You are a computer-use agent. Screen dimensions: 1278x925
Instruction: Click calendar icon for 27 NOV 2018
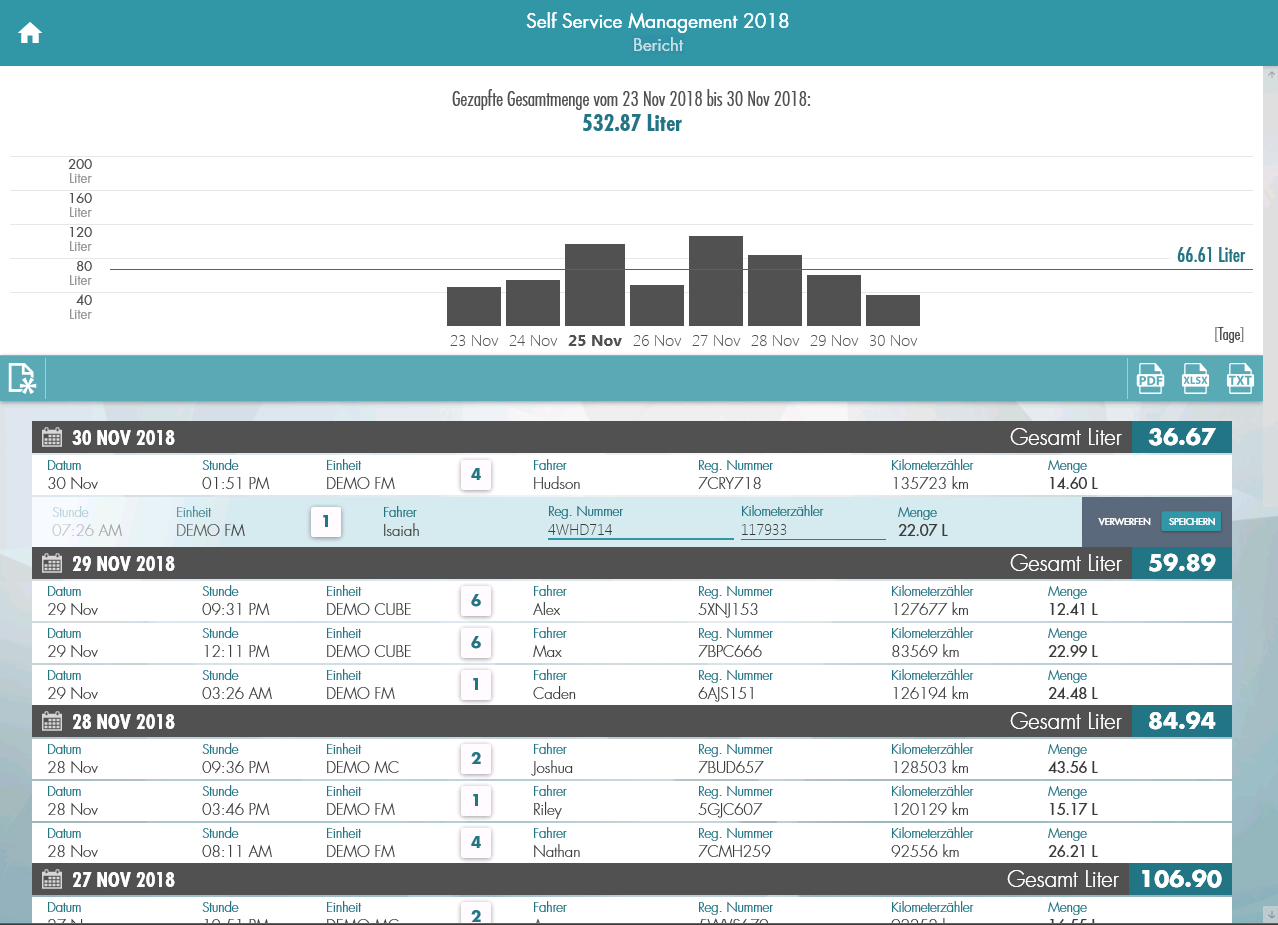coord(53,880)
